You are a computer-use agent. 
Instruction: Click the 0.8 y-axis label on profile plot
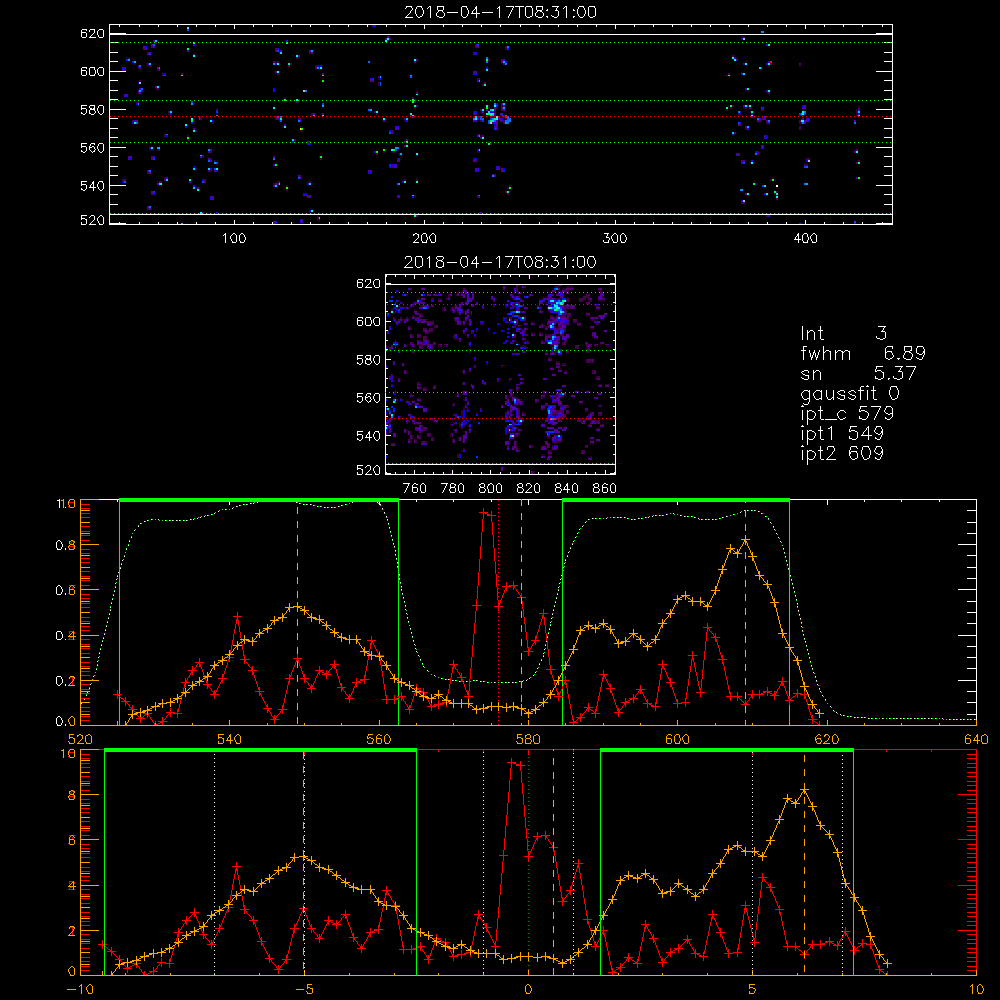pyautogui.click(x=66, y=545)
